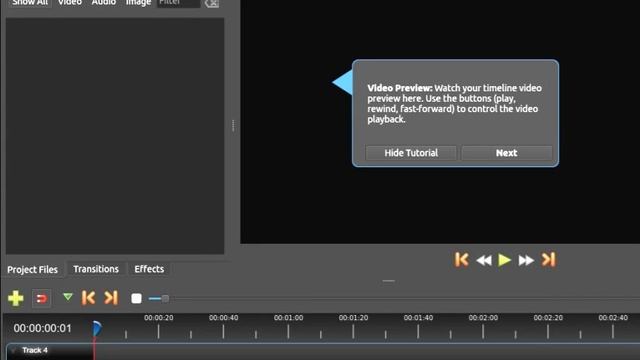
Task: Filter files by Show All
Action: 30,3
